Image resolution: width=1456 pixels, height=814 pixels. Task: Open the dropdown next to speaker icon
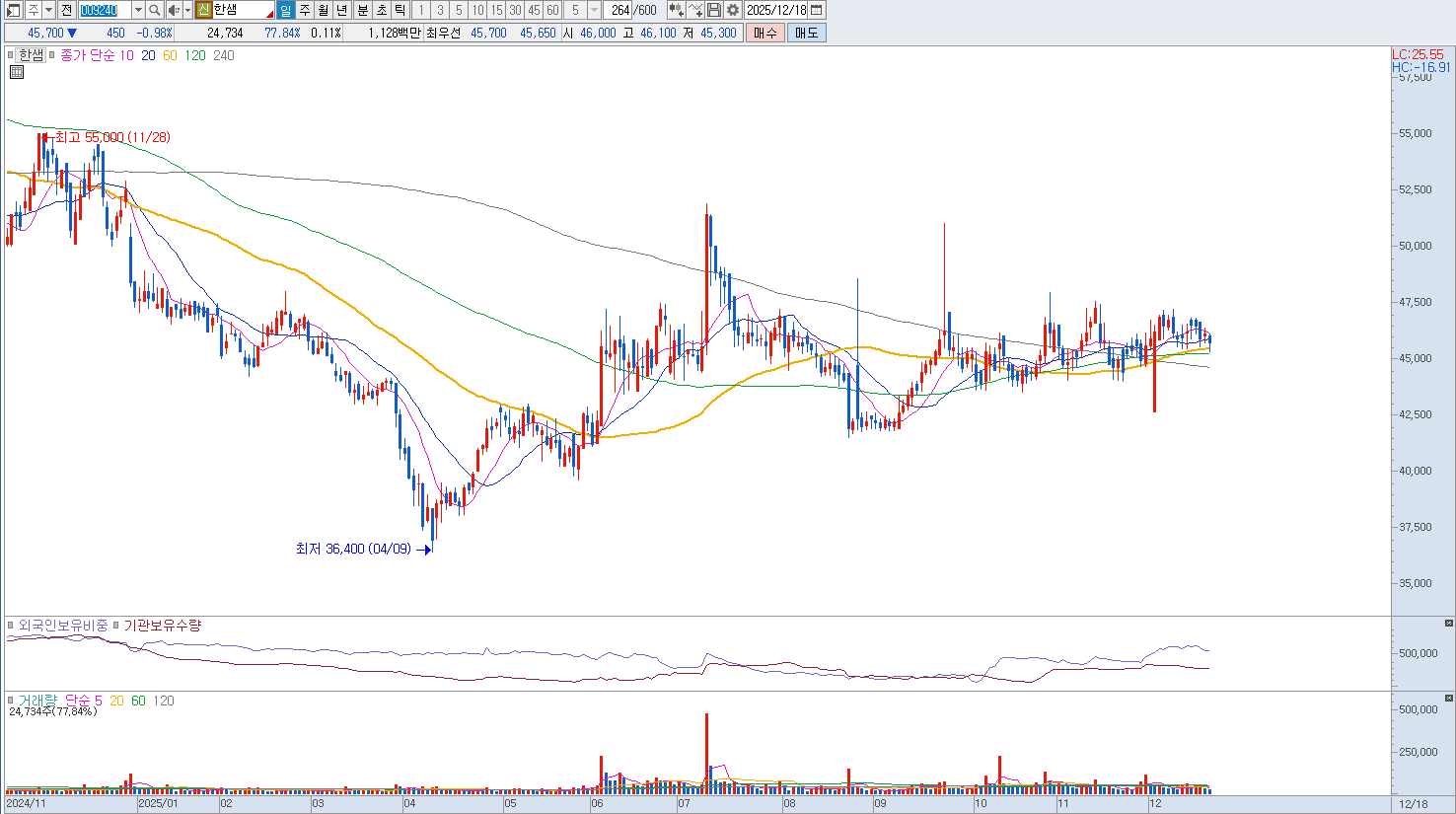click(187, 10)
